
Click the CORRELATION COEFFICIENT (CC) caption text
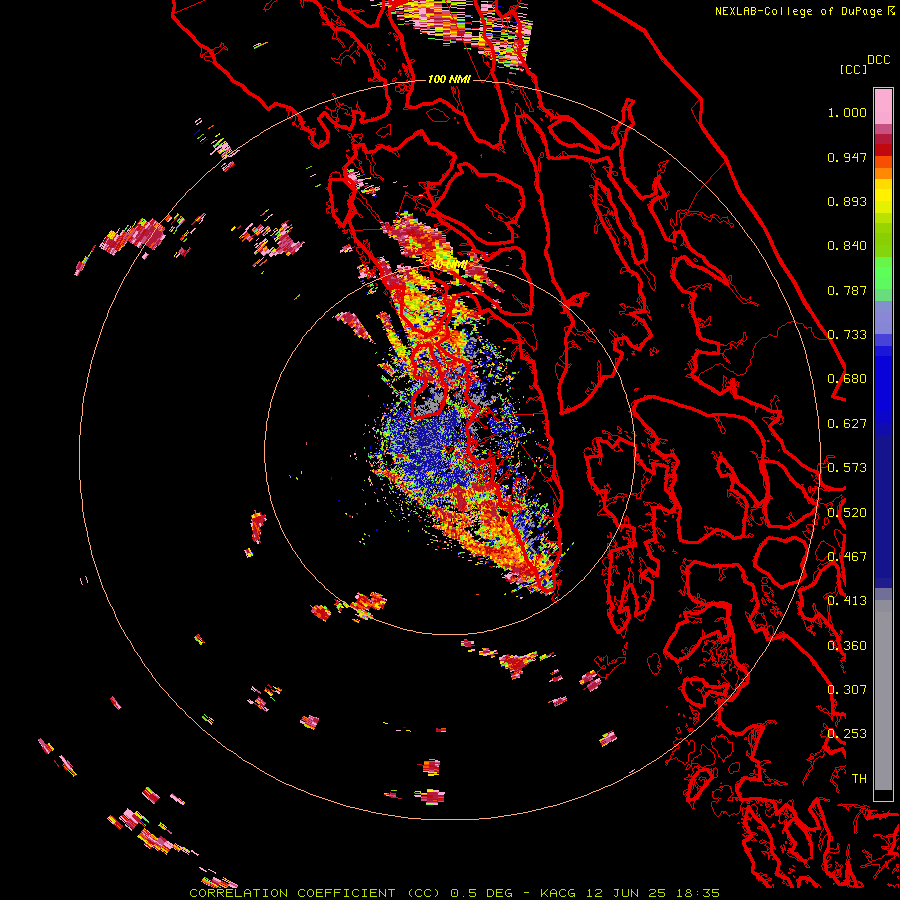pos(315,893)
